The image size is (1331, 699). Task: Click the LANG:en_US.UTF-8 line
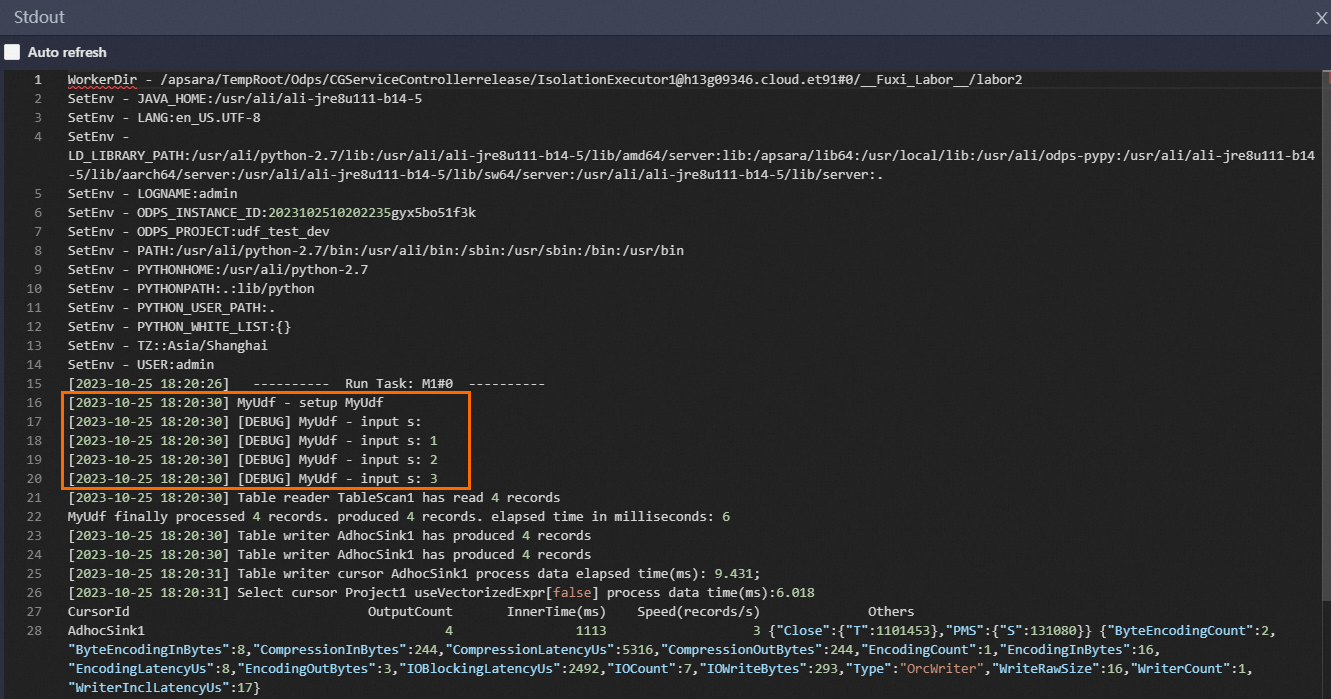pos(164,118)
